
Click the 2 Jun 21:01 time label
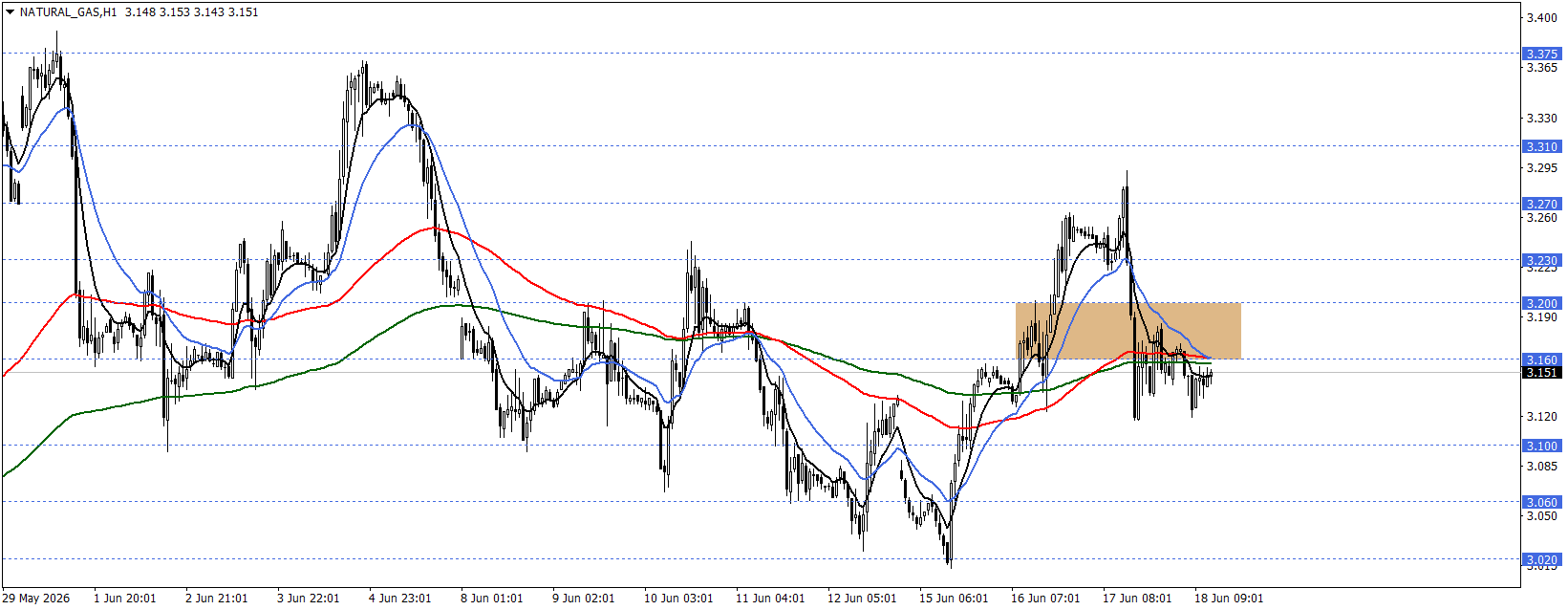[x=216, y=599]
